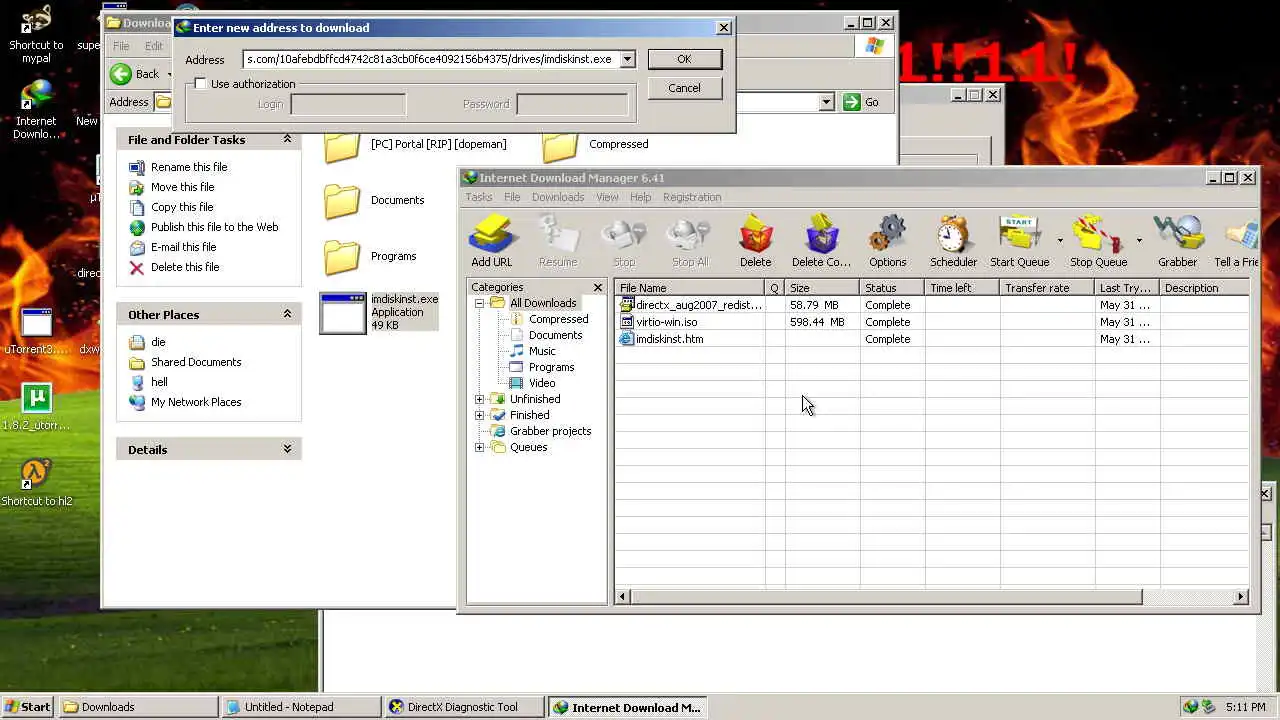
Task: Open the Registration menu in IDM
Action: (x=692, y=197)
